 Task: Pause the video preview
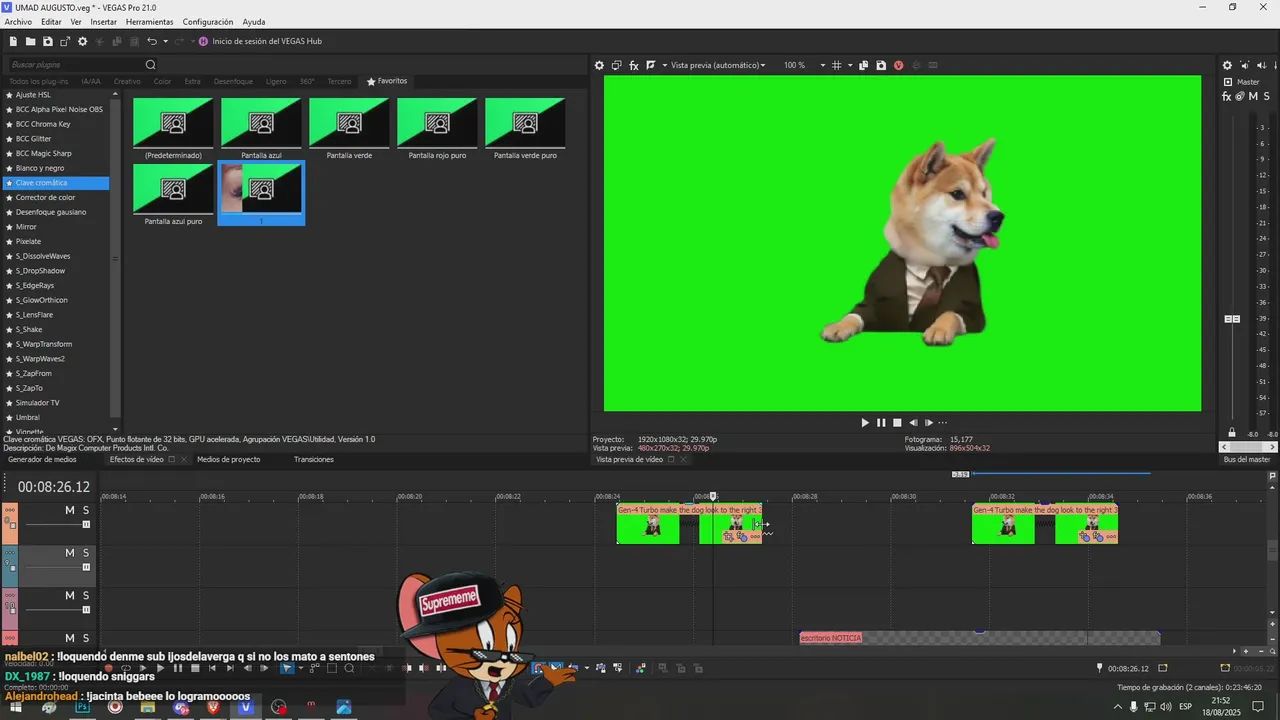pos(881,423)
